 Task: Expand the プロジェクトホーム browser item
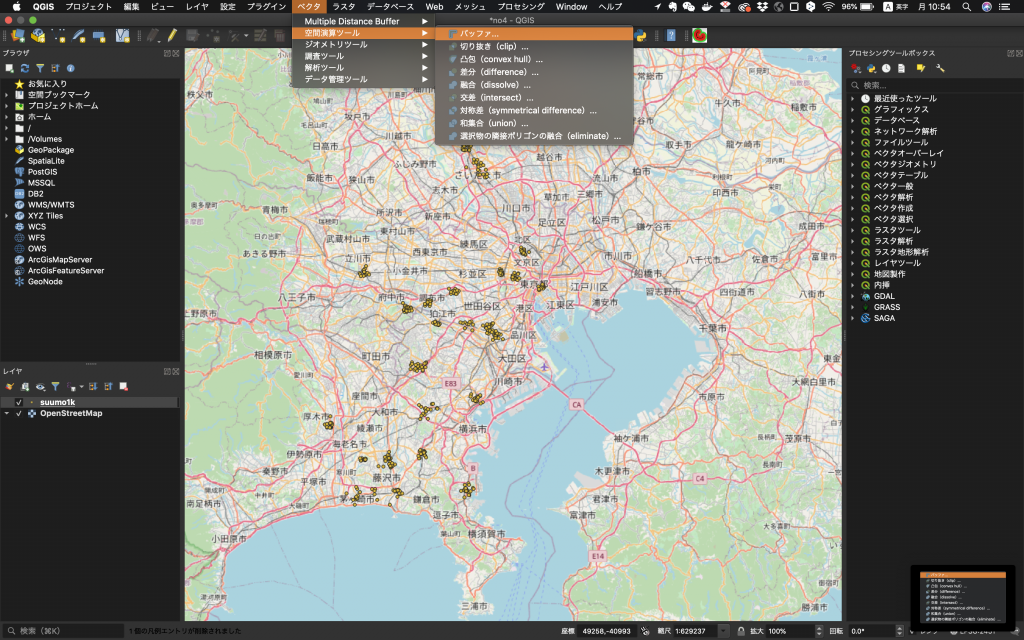click(7, 106)
